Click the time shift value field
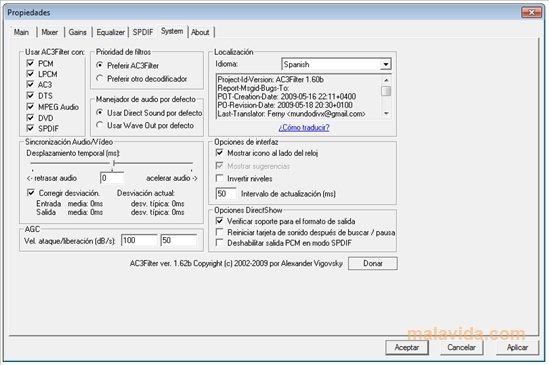This screenshot has height=365, width=549. 112,178
